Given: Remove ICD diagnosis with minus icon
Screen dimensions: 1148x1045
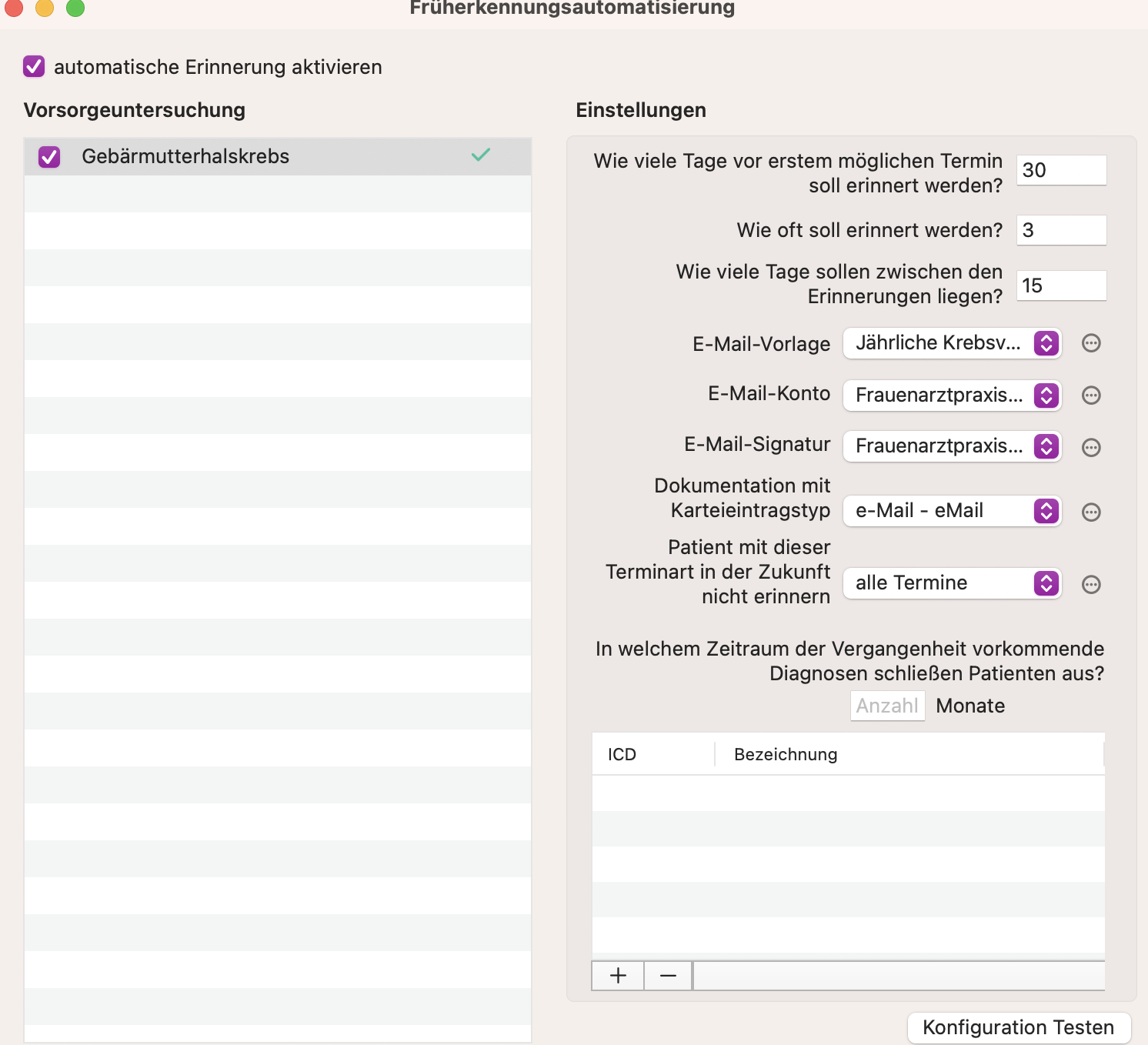Looking at the screenshot, I should pos(668,976).
